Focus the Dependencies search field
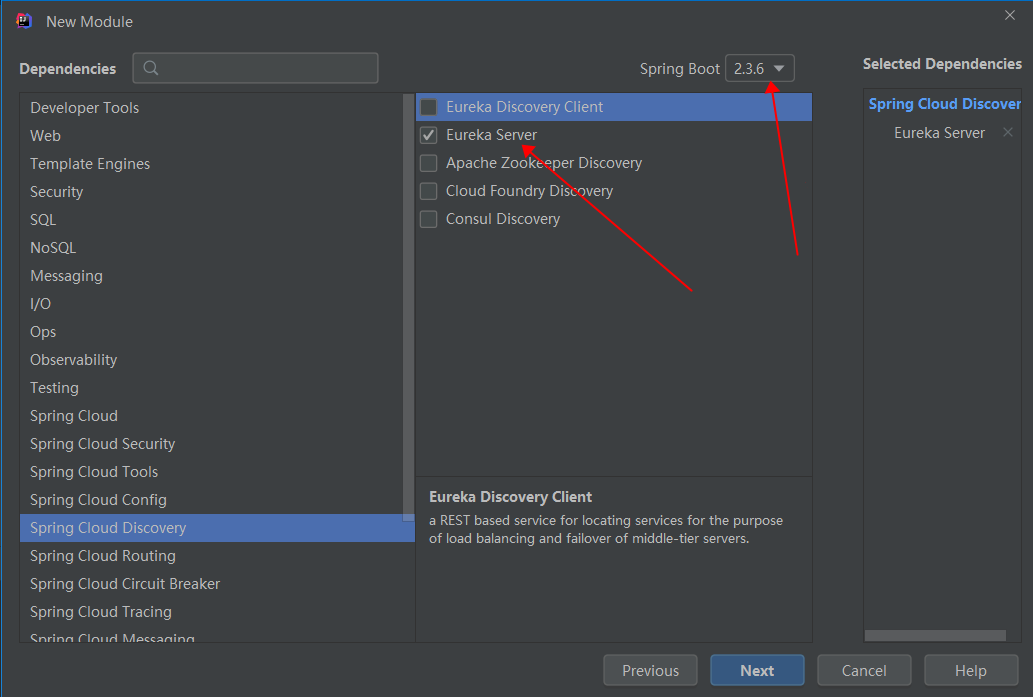This screenshot has height=697, width=1033. 256,68
